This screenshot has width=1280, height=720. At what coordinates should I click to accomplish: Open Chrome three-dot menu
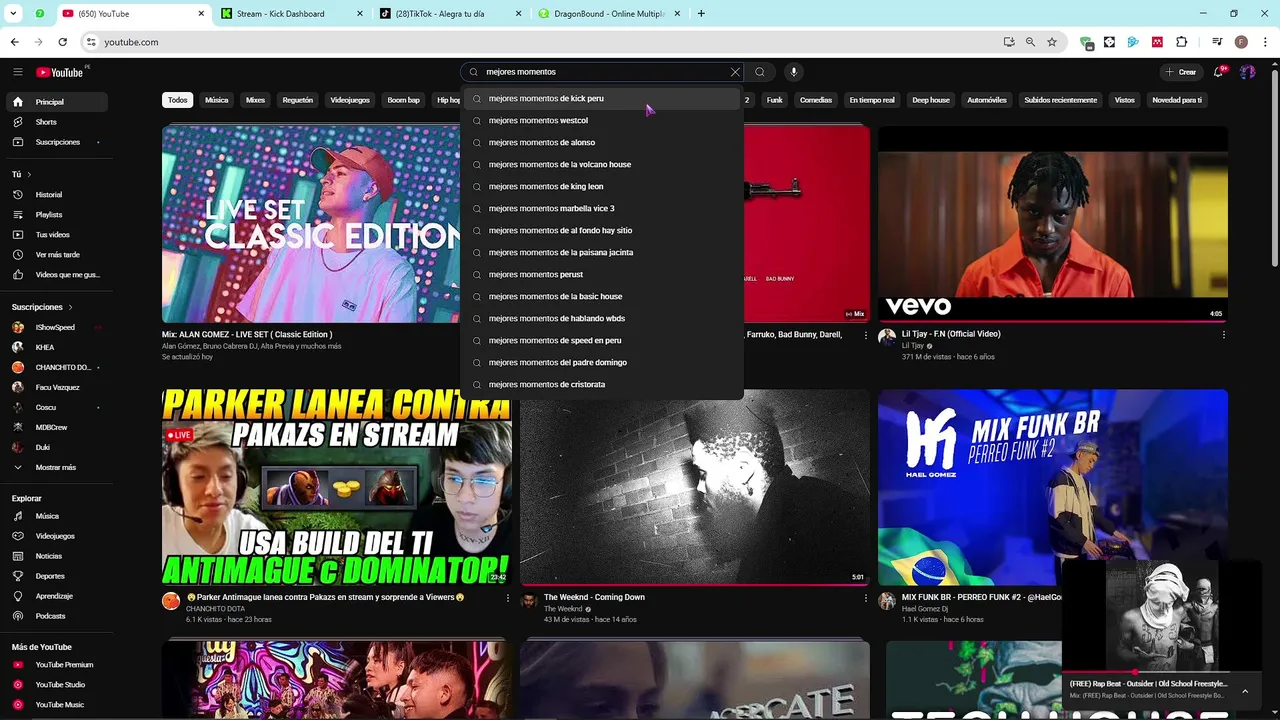1265,42
